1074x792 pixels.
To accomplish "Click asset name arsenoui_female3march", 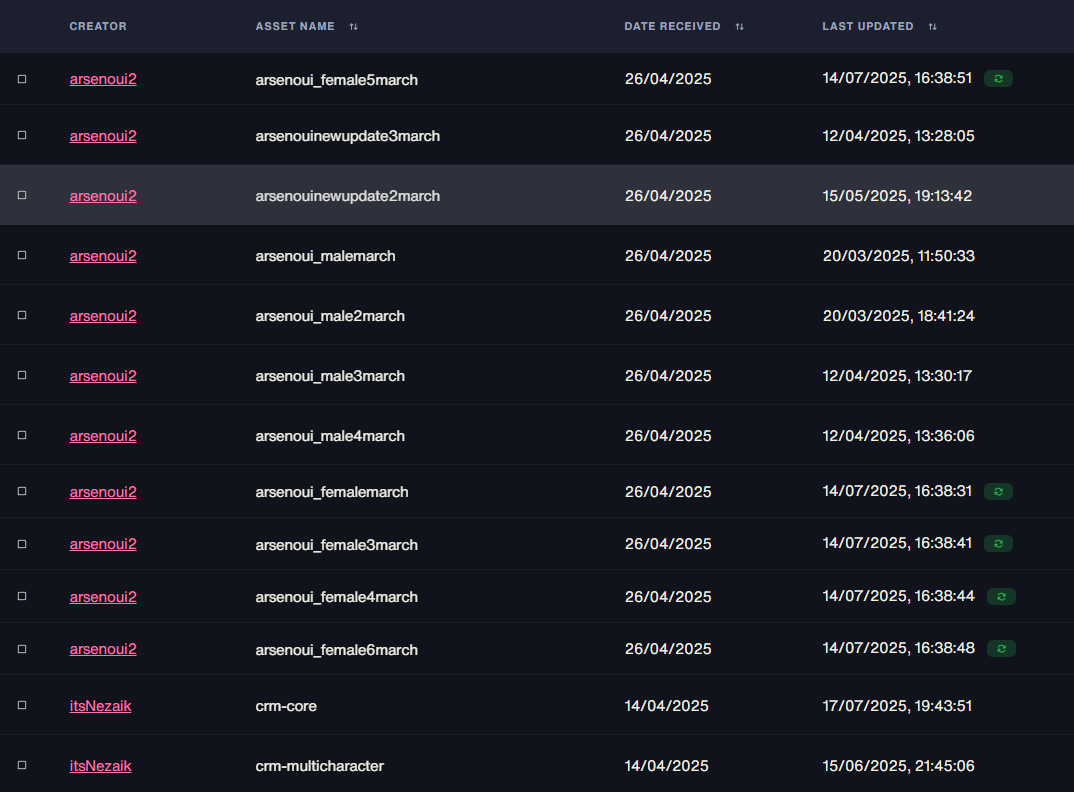I will point(336,545).
